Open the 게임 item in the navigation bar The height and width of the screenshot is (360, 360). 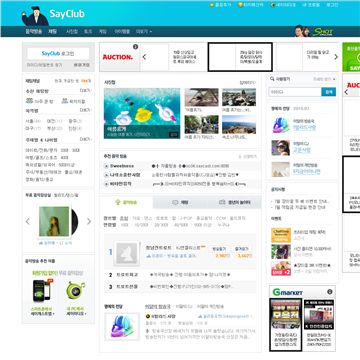[x=102, y=32]
